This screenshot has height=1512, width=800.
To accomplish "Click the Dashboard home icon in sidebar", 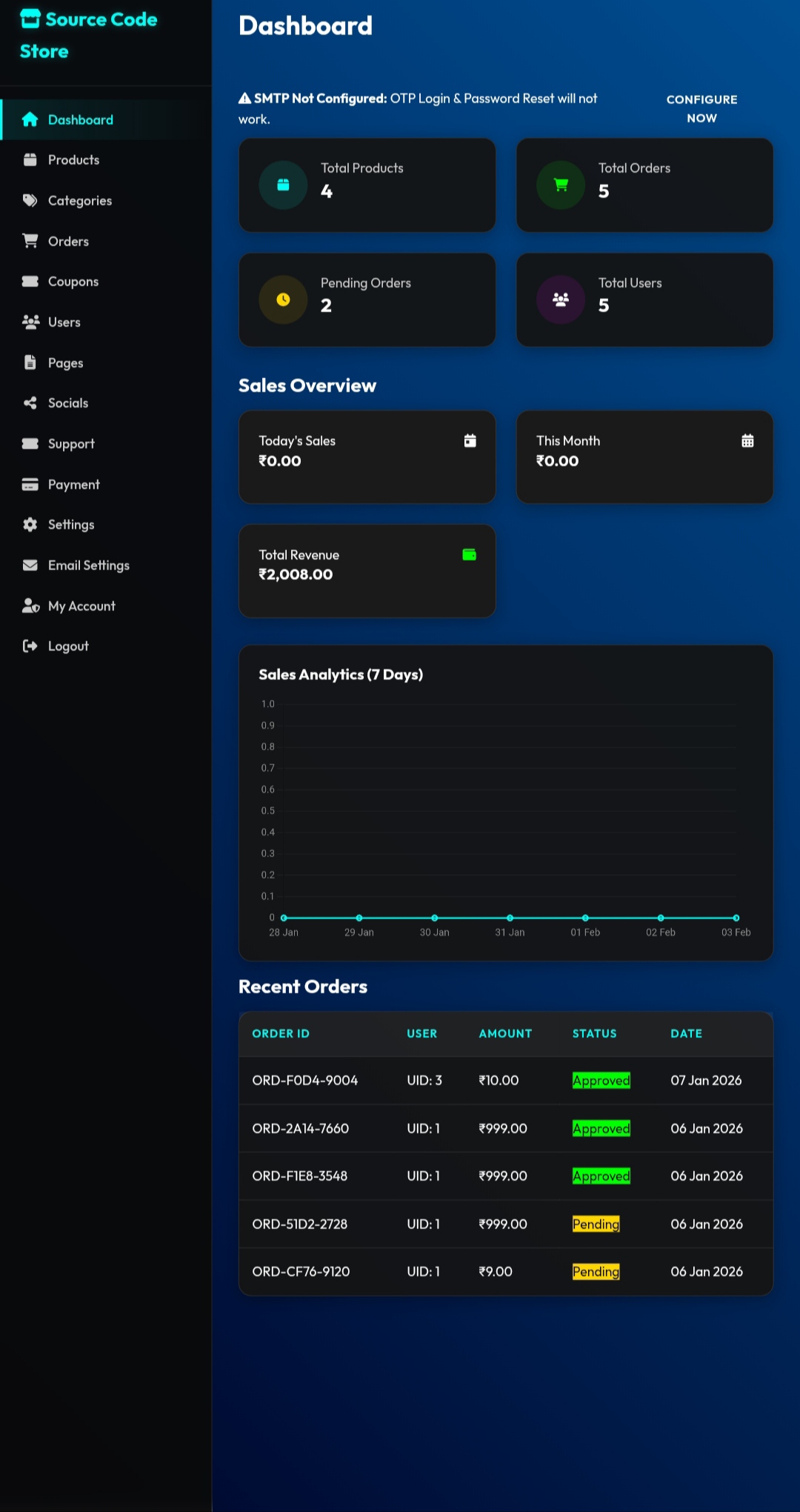I will pyautogui.click(x=30, y=119).
